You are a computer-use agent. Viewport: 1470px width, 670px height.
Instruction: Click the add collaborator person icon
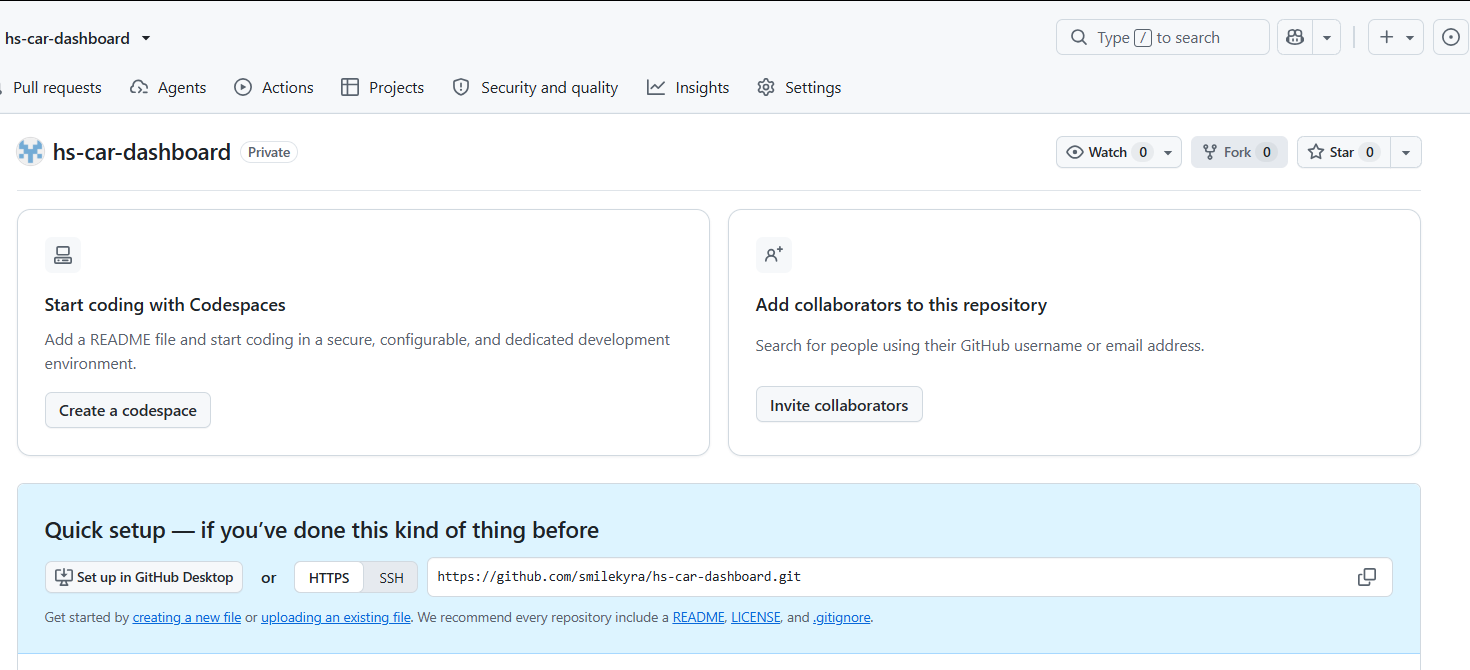click(x=774, y=255)
